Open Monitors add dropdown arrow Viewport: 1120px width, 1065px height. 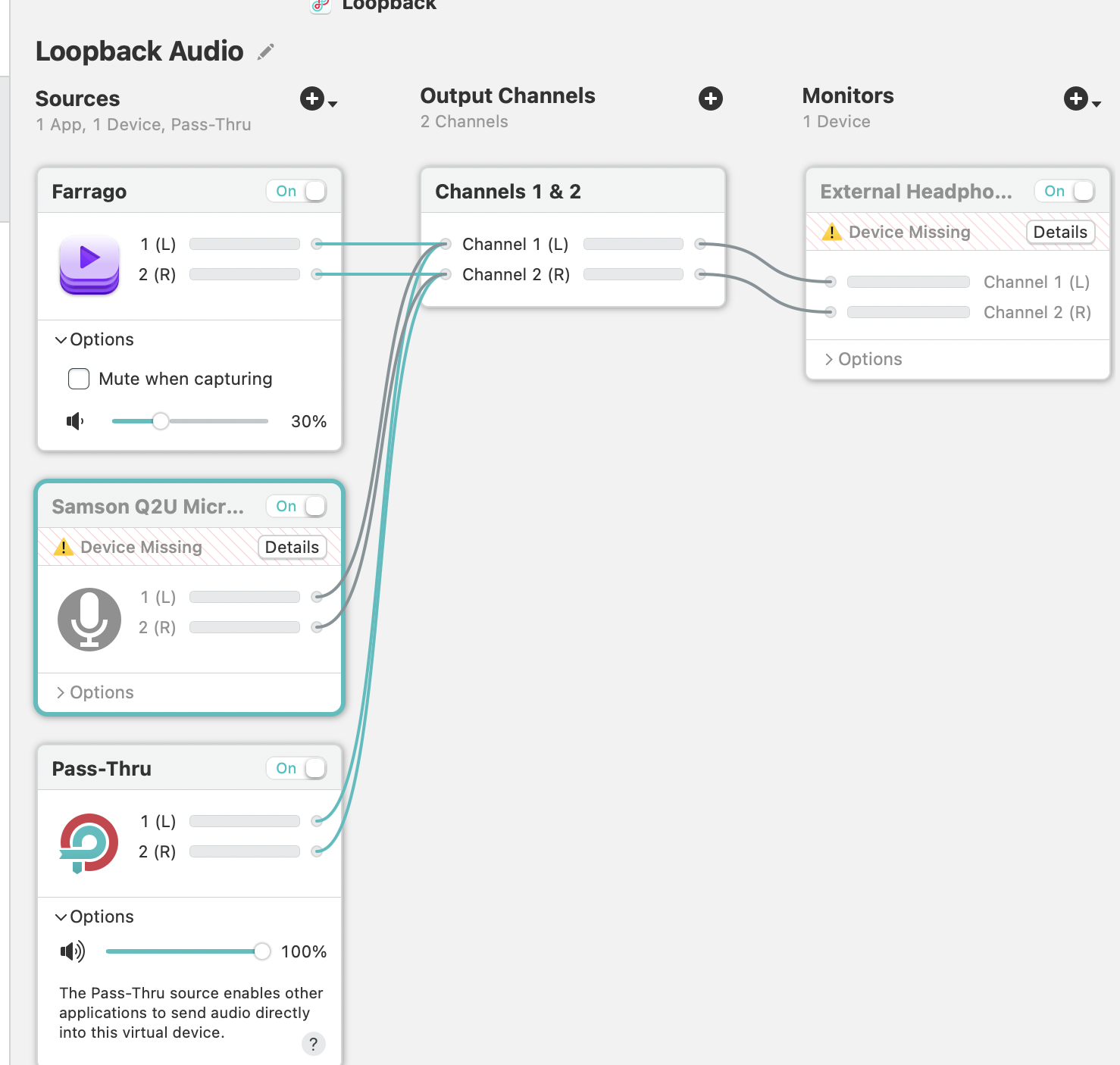1096,104
